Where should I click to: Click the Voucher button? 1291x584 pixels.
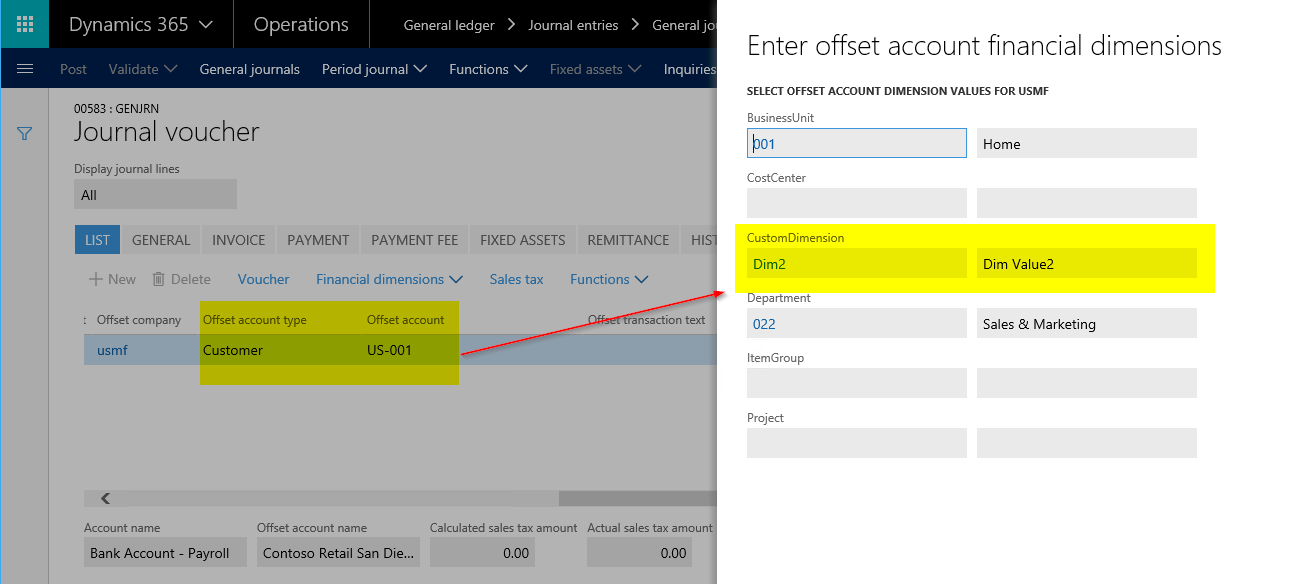(x=264, y=279)
